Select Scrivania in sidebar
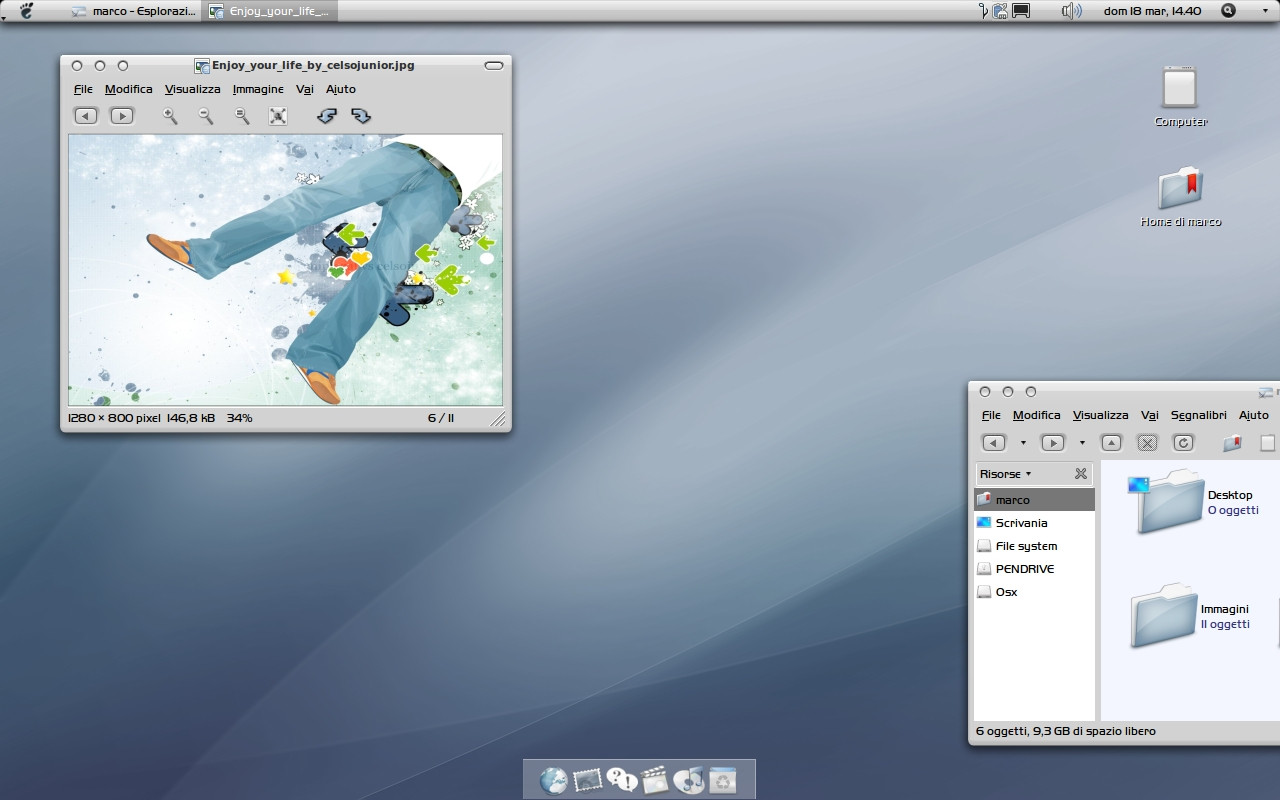1280x800 pixels. (x=1035, y=523)
